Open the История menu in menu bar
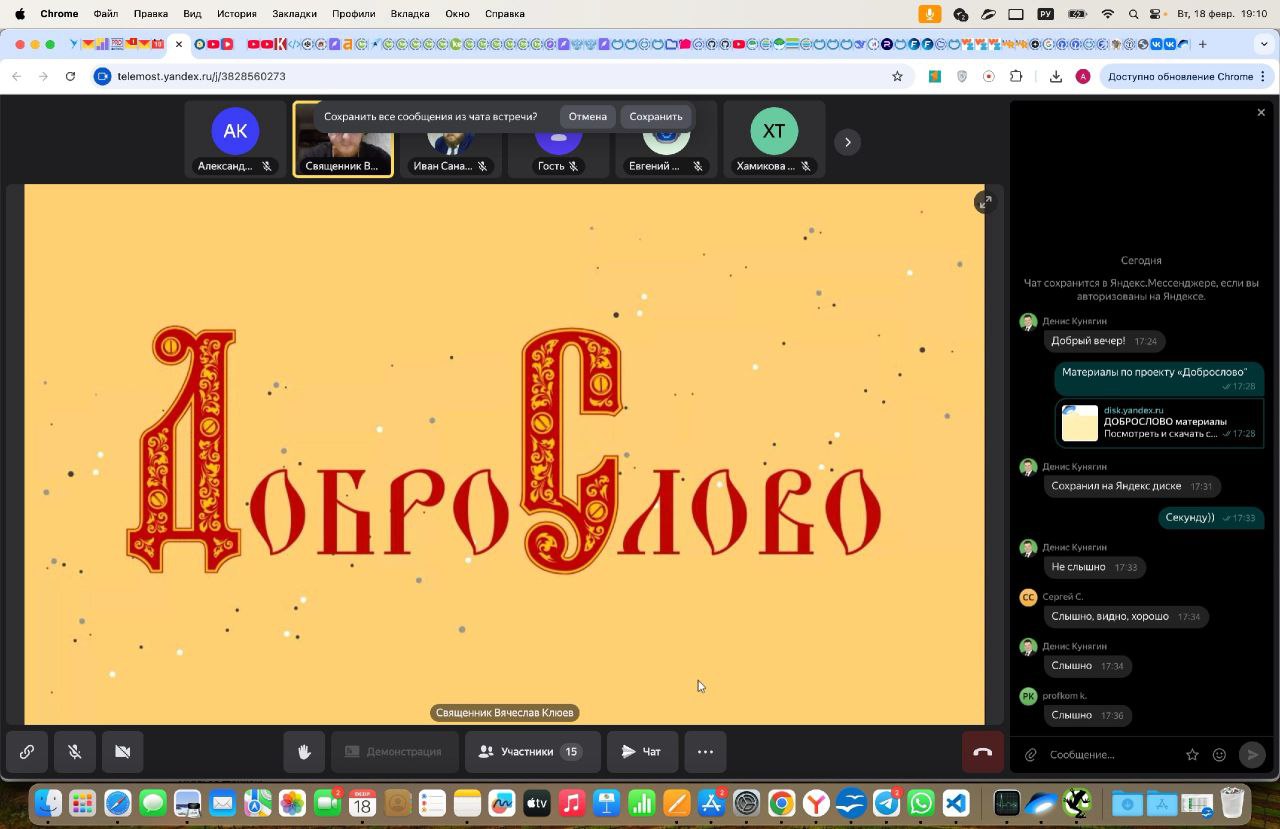 click(x=237, y=14)
